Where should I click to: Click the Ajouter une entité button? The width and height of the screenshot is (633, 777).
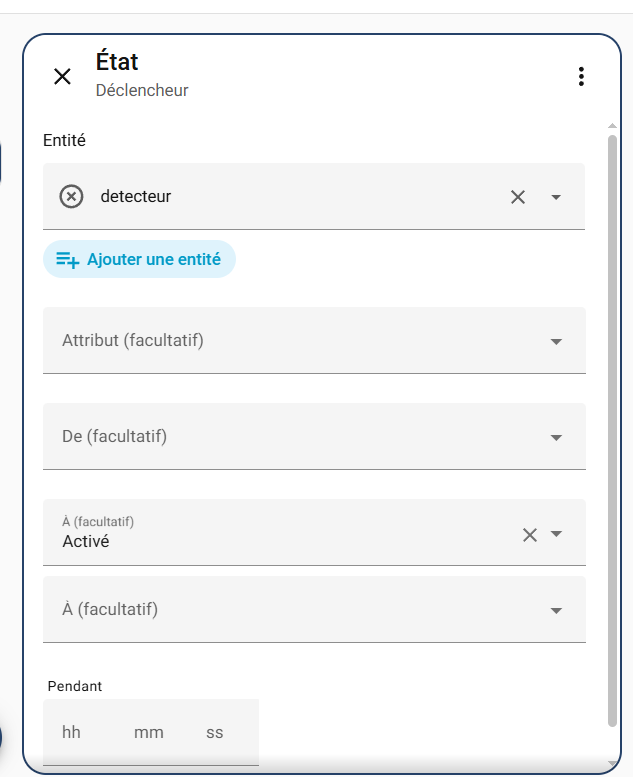pyautogui.click(x=139, y=259)
